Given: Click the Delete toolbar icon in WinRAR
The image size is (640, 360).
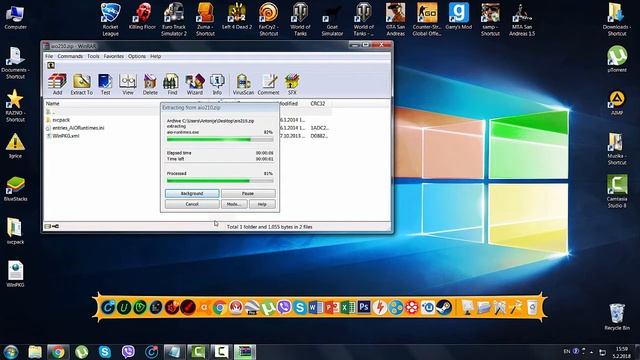Looking at the screenshot, I should (x=150, y=84).
